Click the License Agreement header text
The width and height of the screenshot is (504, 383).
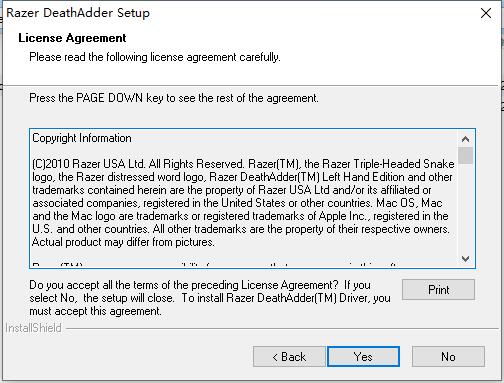pyautogui.click(x=72, y=38)
